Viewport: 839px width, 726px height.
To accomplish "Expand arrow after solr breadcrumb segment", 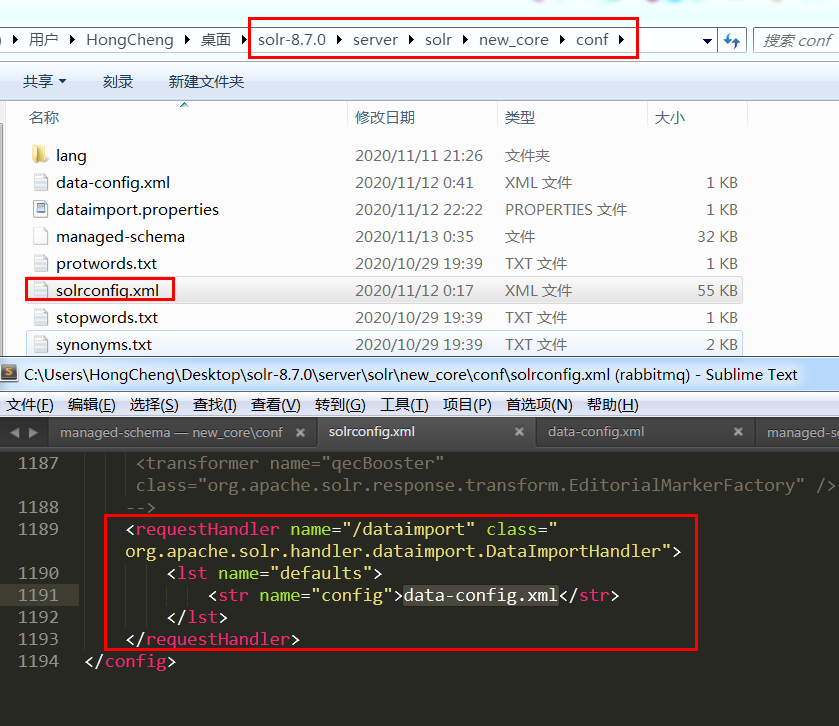I will [x=465, y=40].
